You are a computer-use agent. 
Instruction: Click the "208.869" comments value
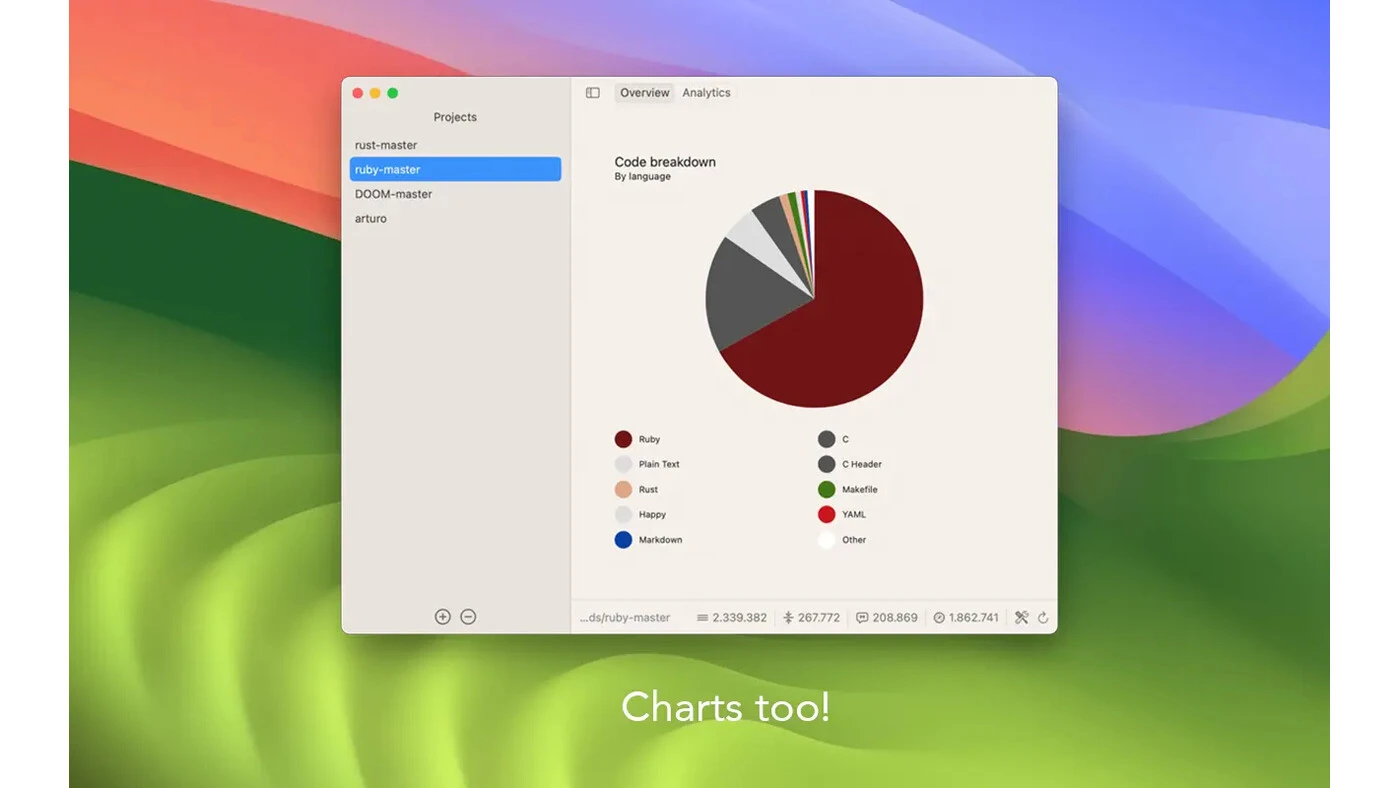coord(895,618)
